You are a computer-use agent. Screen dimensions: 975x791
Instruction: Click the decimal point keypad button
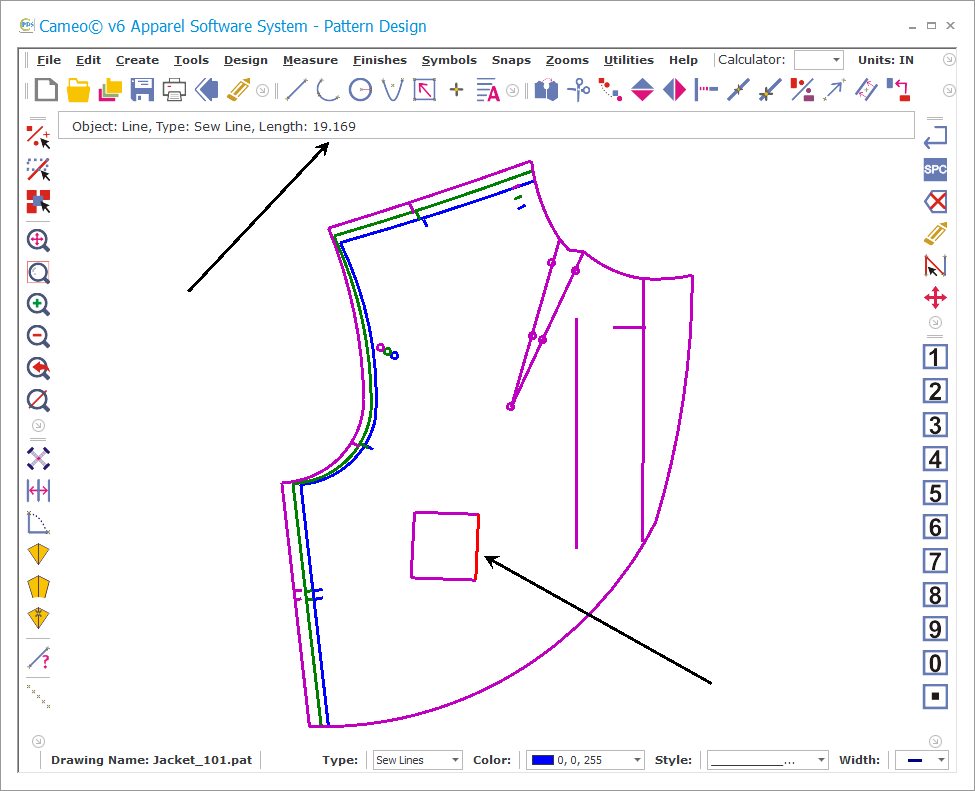click(x=935, y=696)
